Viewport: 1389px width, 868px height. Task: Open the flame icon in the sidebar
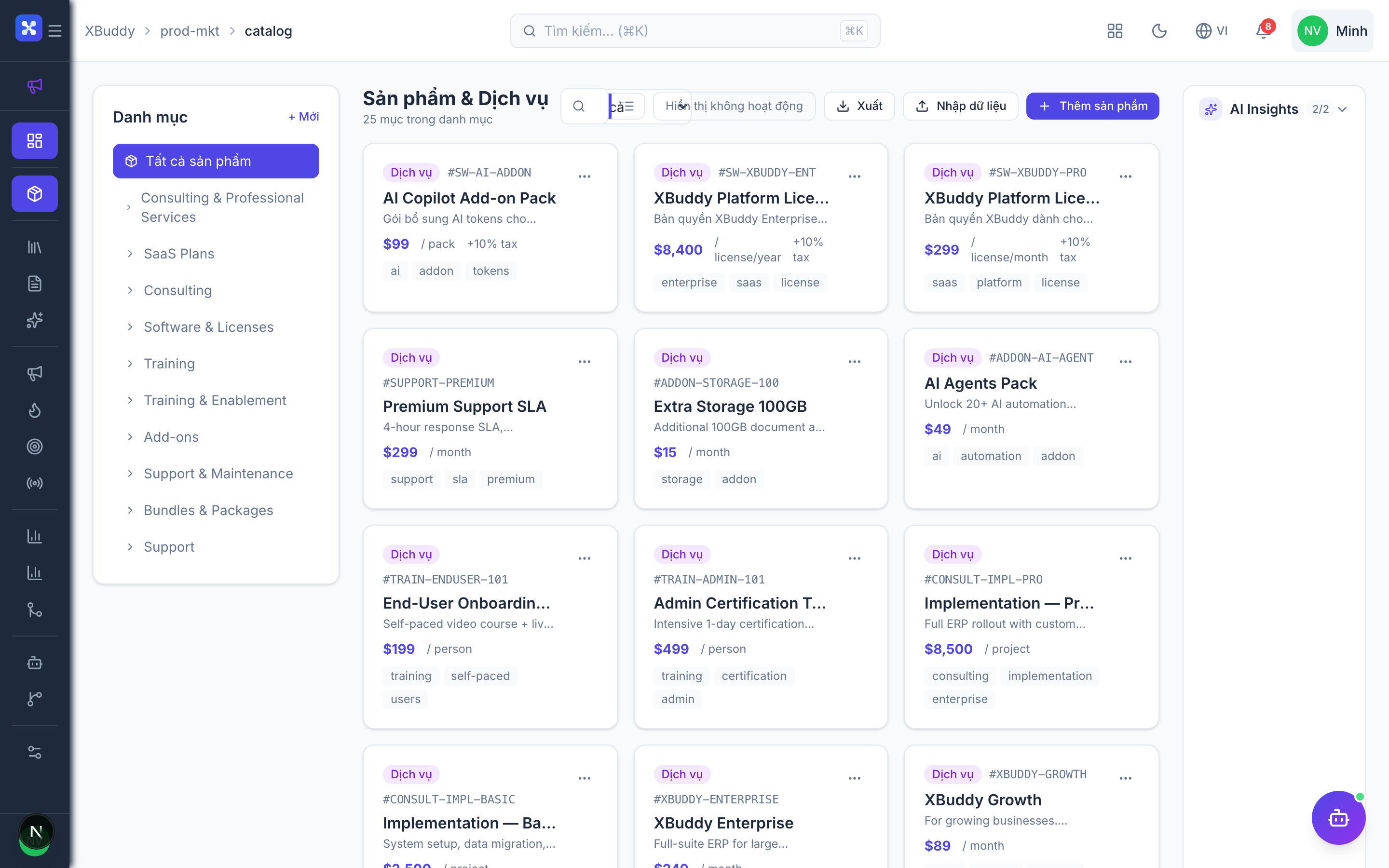(34, 410)
